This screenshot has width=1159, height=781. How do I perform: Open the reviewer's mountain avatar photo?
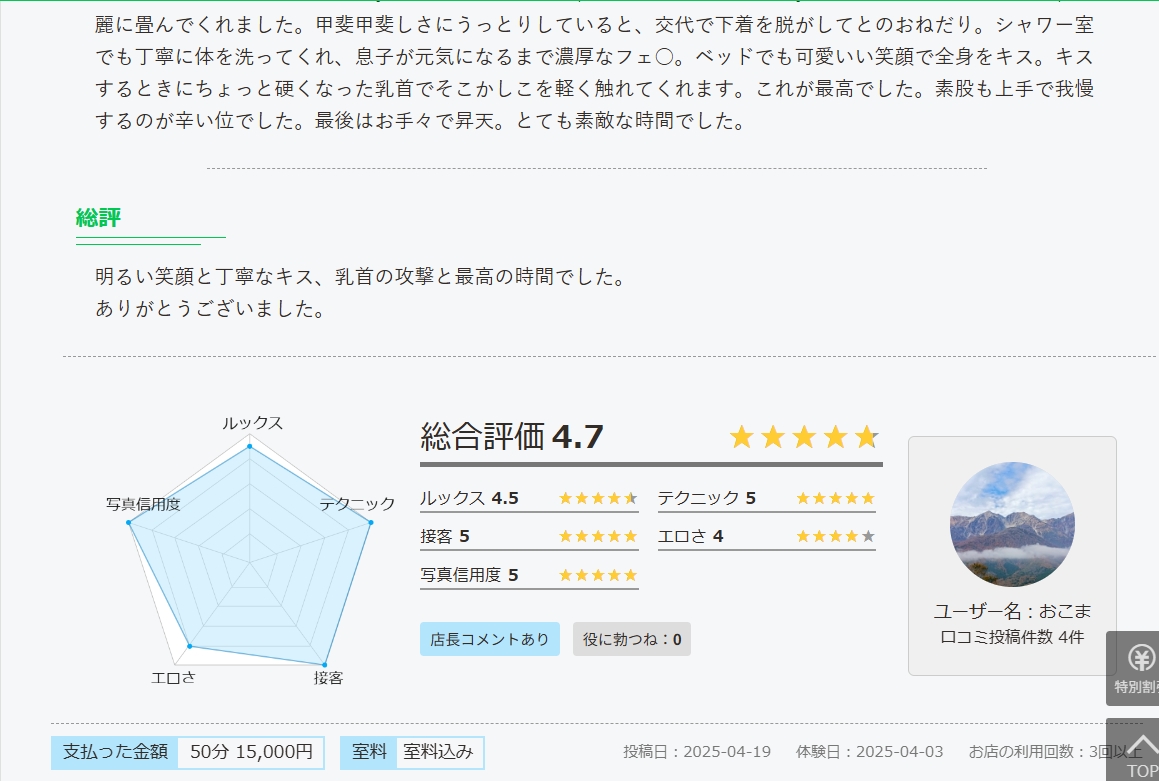point(1012,524)
